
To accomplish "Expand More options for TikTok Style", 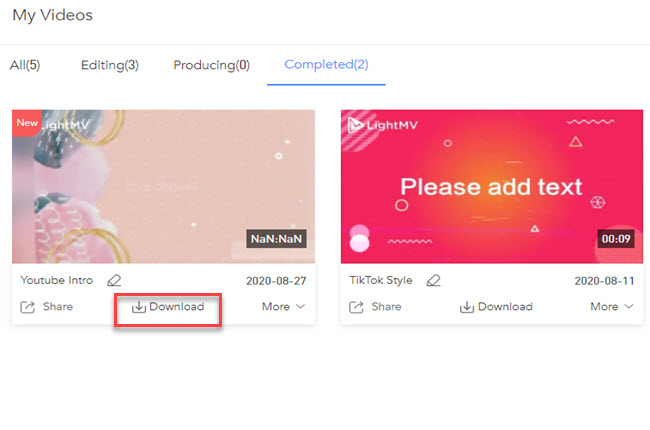I will pyautogui.click(x=611, y=307).
